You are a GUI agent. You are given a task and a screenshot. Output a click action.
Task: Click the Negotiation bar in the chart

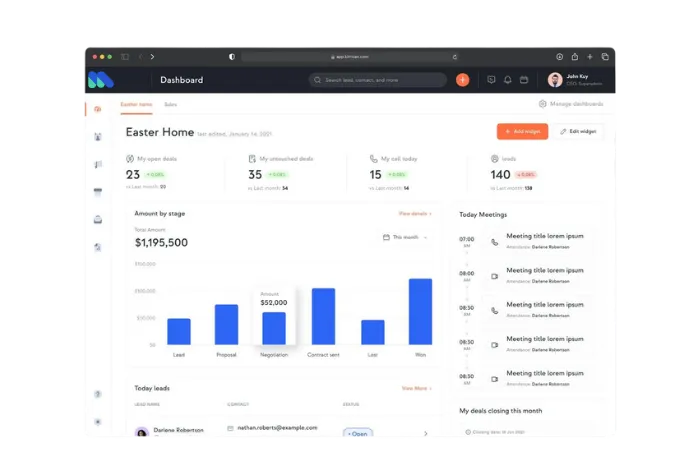point(273,328)
